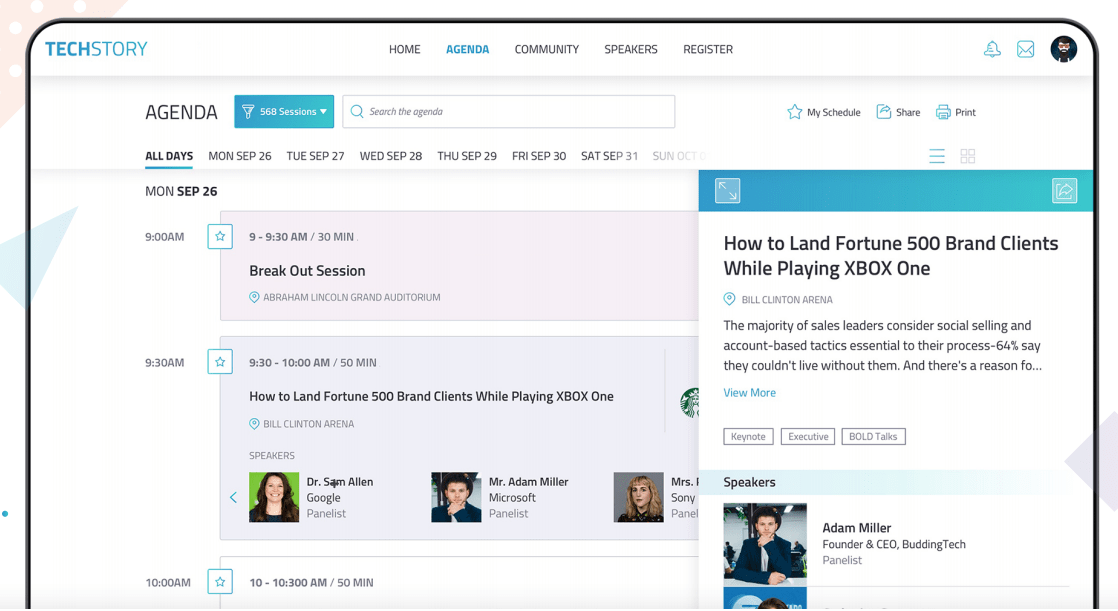Click the Executive tag
The height and width of the screenshot is (611, 1118).
[x=808, y=436]
